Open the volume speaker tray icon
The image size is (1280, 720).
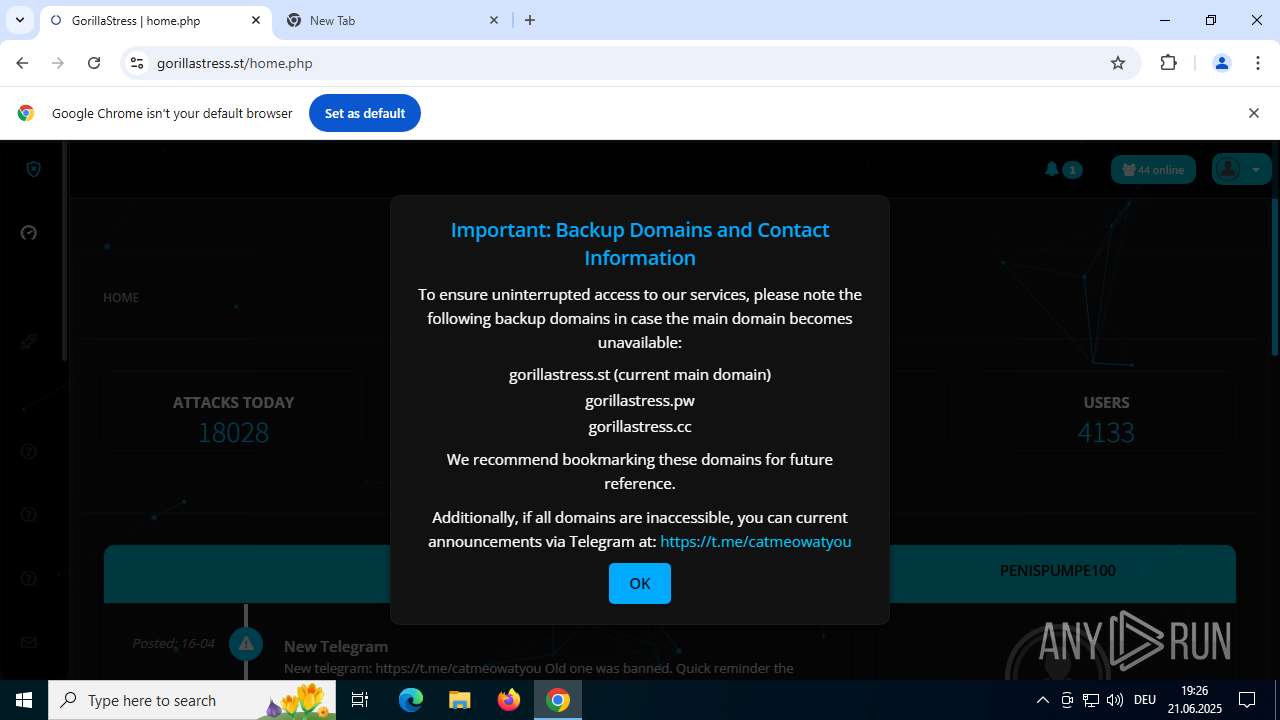pos(1115,700)
